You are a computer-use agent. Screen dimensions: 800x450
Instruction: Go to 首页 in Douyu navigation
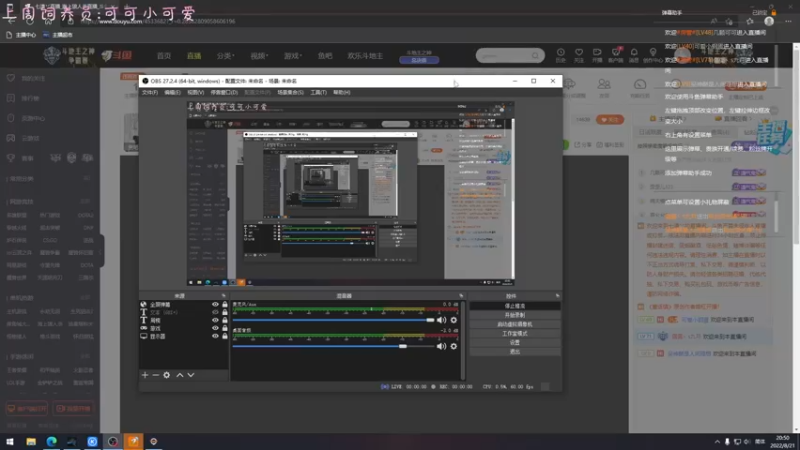pos(164,56)
